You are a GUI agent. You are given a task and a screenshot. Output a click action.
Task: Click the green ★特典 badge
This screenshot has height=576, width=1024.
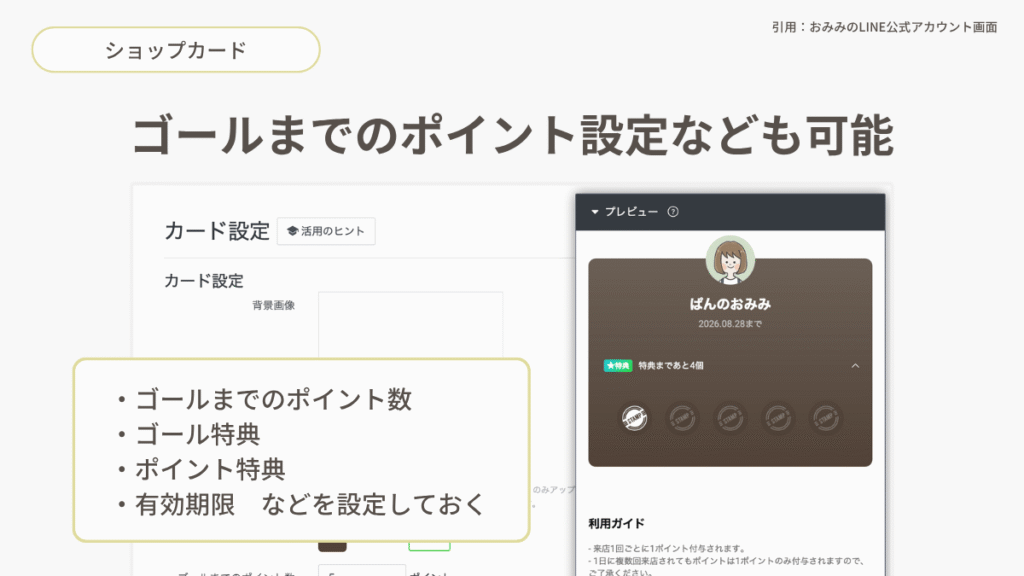[x=618, y=366]
